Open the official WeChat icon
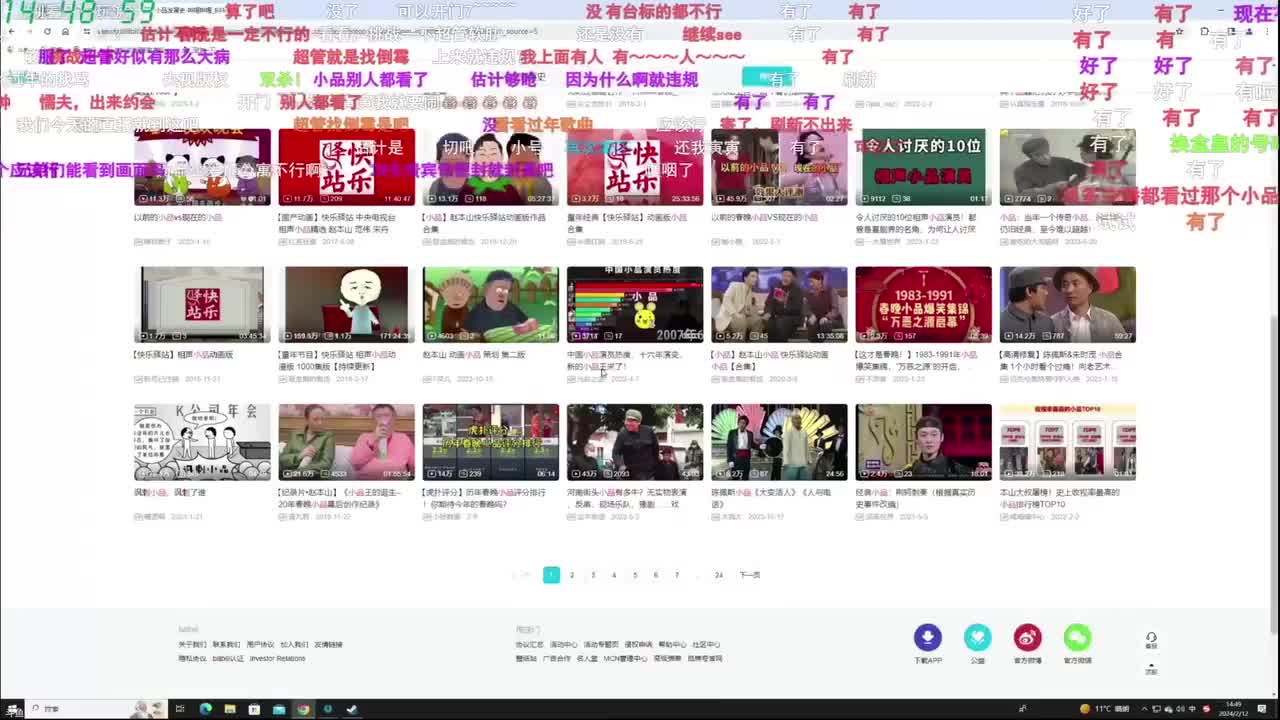 [x=1077, y=637]
